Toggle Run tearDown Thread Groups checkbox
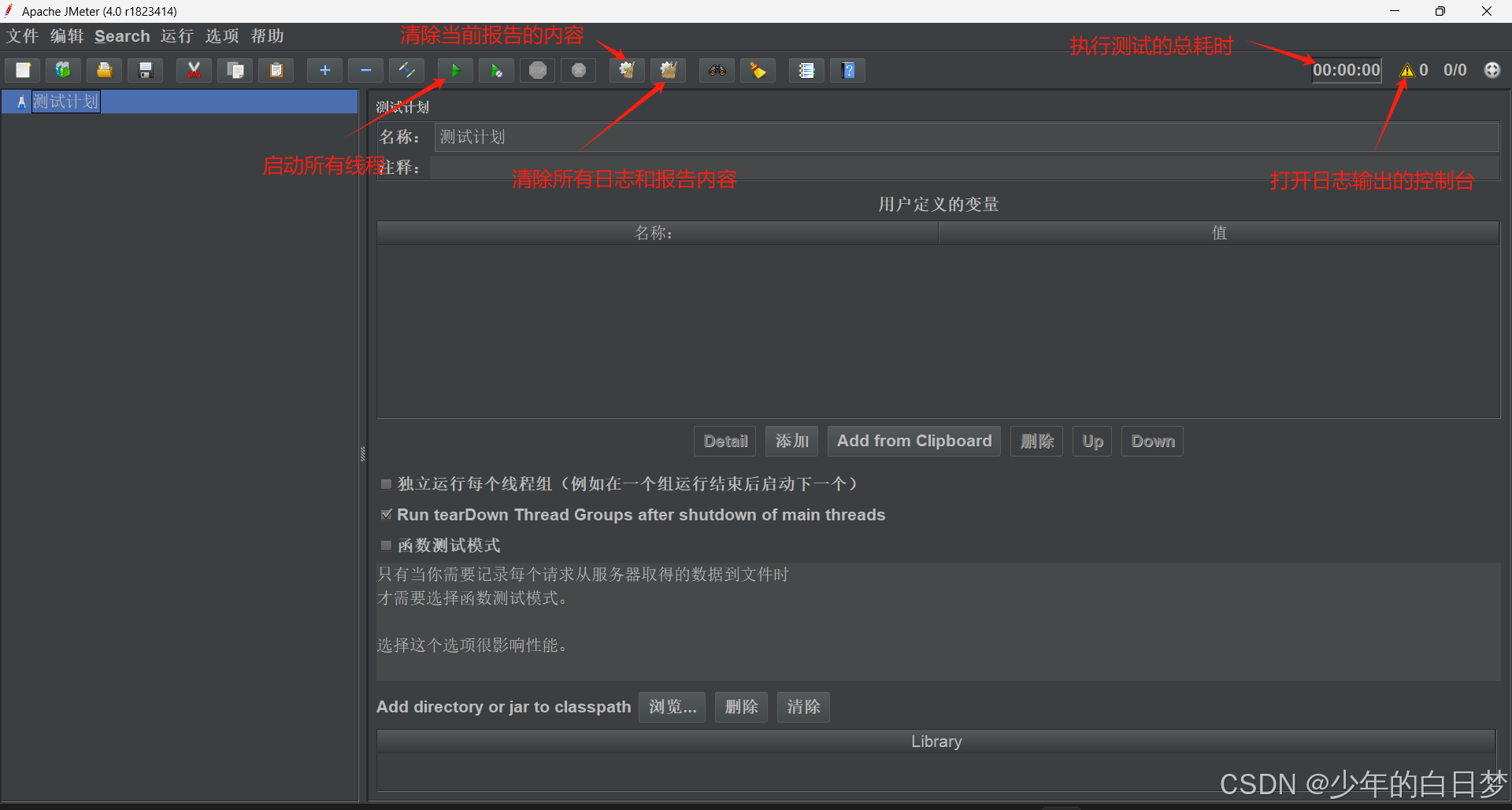The image size is (1512, 810). 386,515
